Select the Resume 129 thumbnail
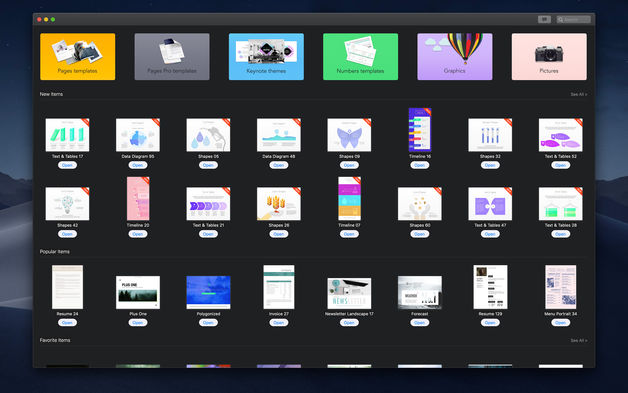Image resolution: width=628 pixels, height=393 pixels. coord(490,287)
